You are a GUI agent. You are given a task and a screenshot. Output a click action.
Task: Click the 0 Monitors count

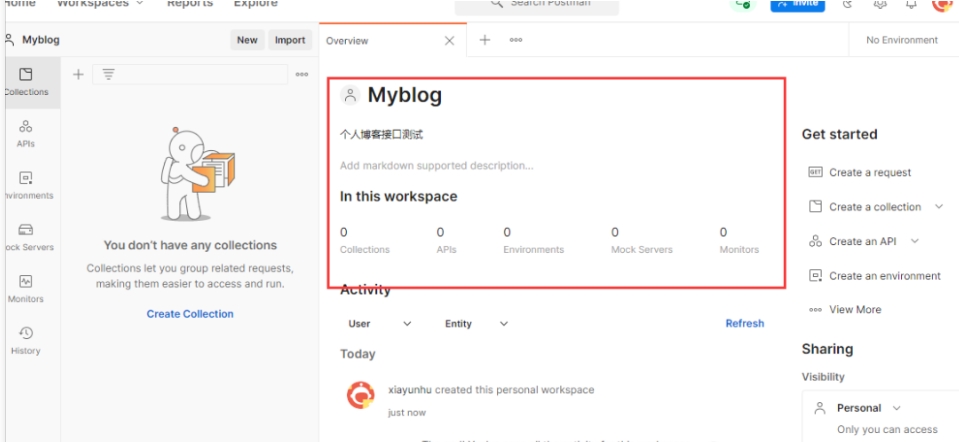[739, 240]
